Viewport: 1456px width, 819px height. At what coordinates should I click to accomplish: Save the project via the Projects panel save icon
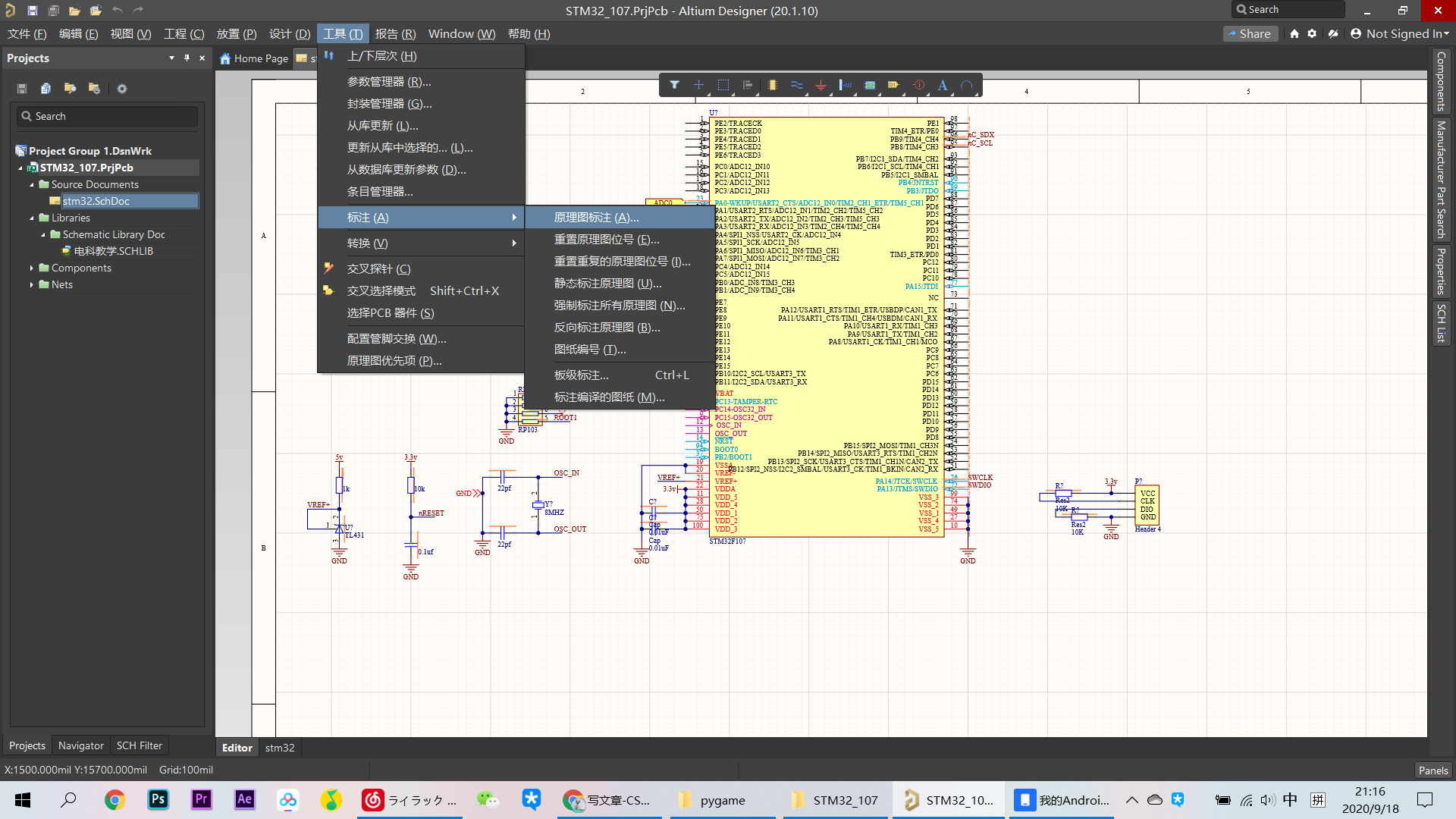(22, 89)
